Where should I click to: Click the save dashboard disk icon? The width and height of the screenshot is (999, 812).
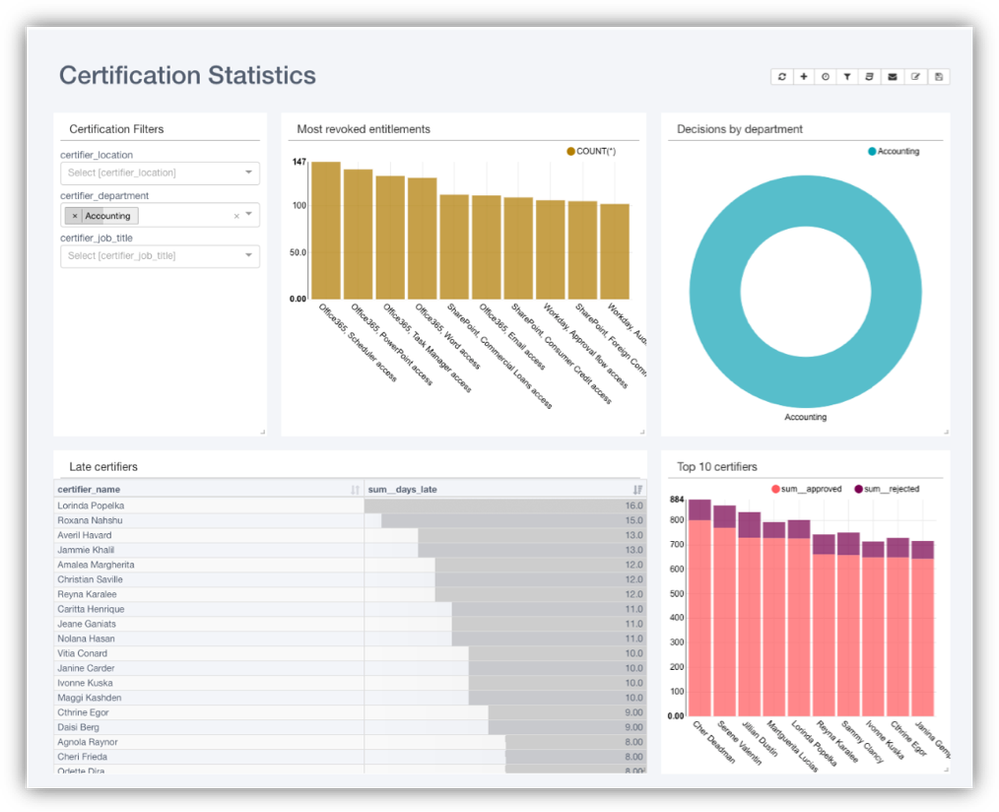[938, 77]
